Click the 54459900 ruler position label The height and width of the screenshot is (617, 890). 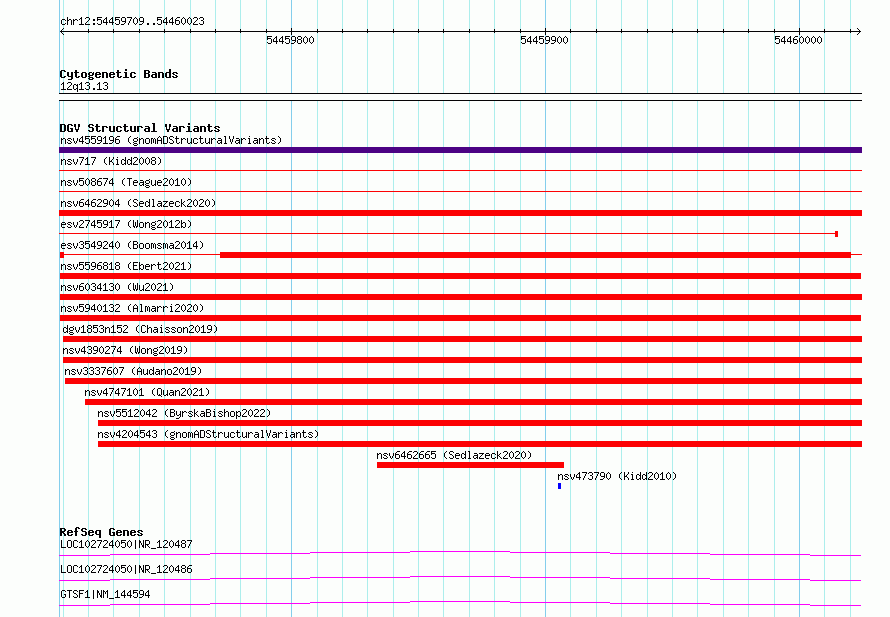click(544, 40)
